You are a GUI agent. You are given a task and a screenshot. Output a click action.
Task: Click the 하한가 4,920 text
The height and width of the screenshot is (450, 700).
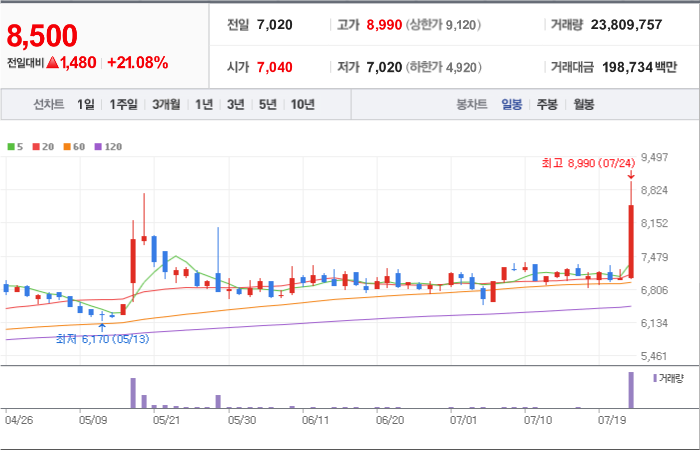(443, 67)
